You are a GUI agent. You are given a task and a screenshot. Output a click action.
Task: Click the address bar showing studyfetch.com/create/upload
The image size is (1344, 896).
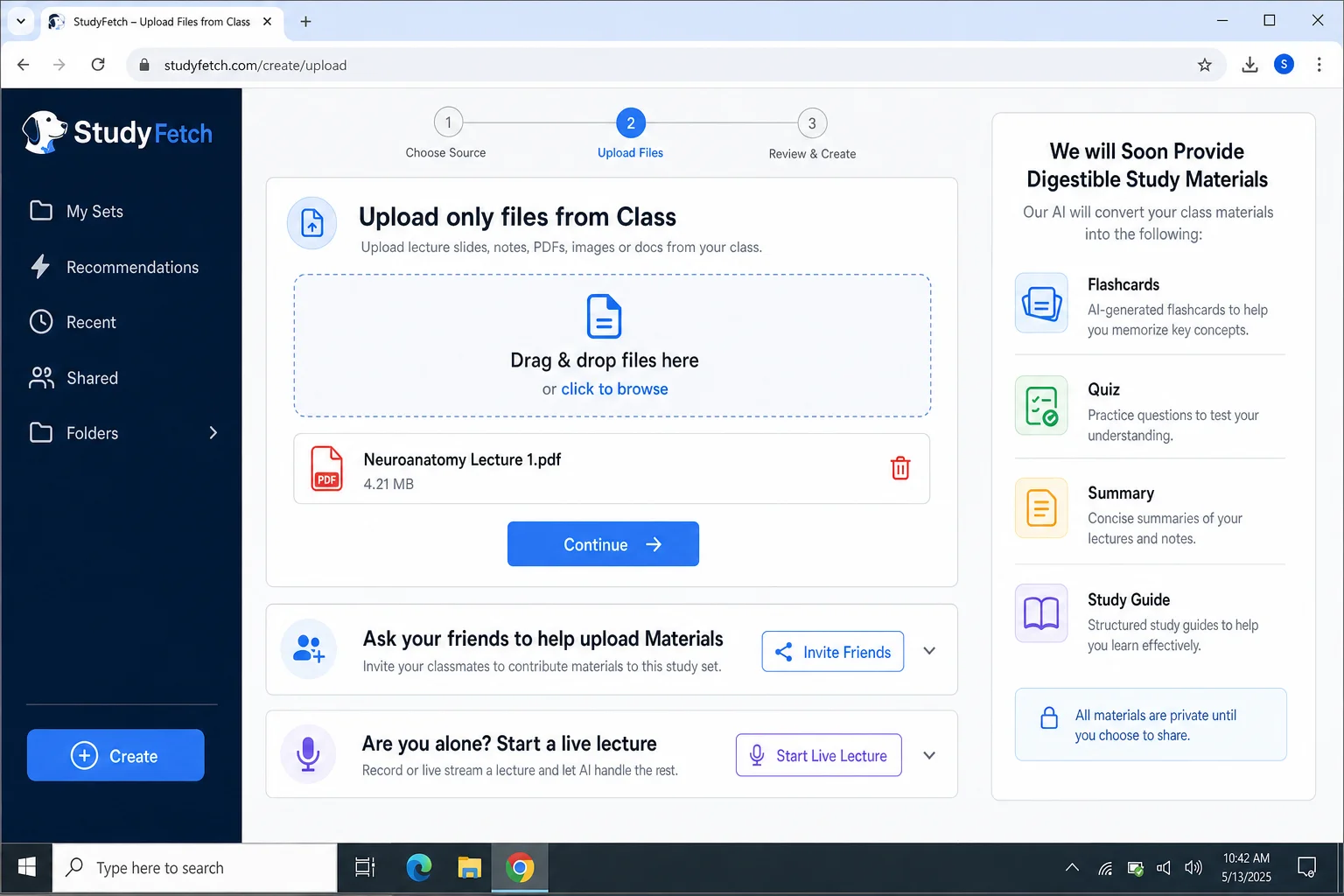point(674,65)
